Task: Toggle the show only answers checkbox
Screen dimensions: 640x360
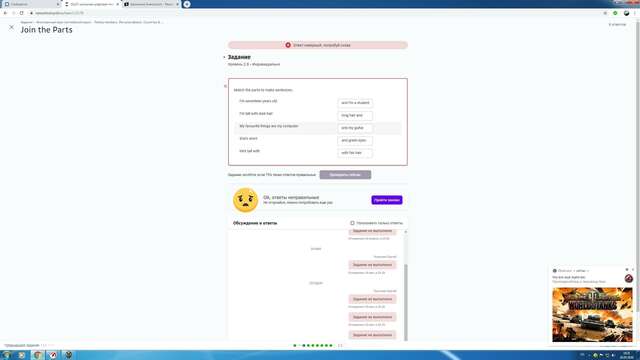Action: [352, 223]
